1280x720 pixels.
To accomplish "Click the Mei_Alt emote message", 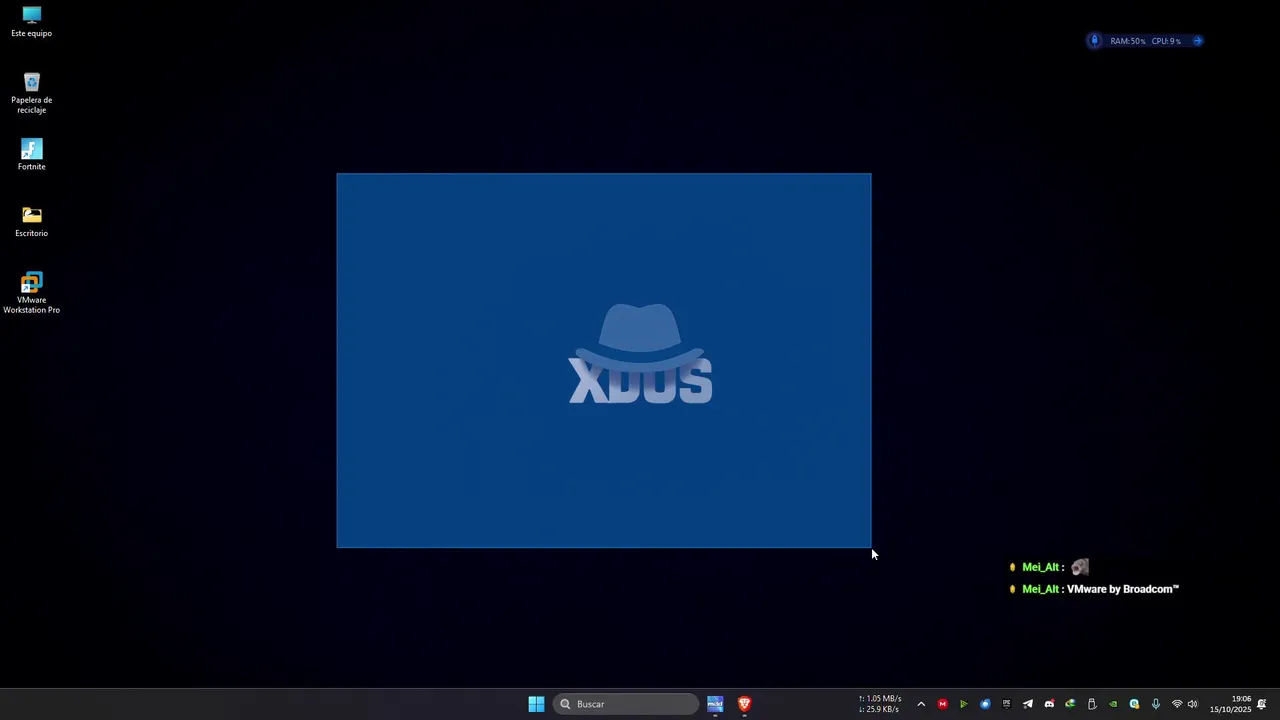I will (x=1049, y=567).
